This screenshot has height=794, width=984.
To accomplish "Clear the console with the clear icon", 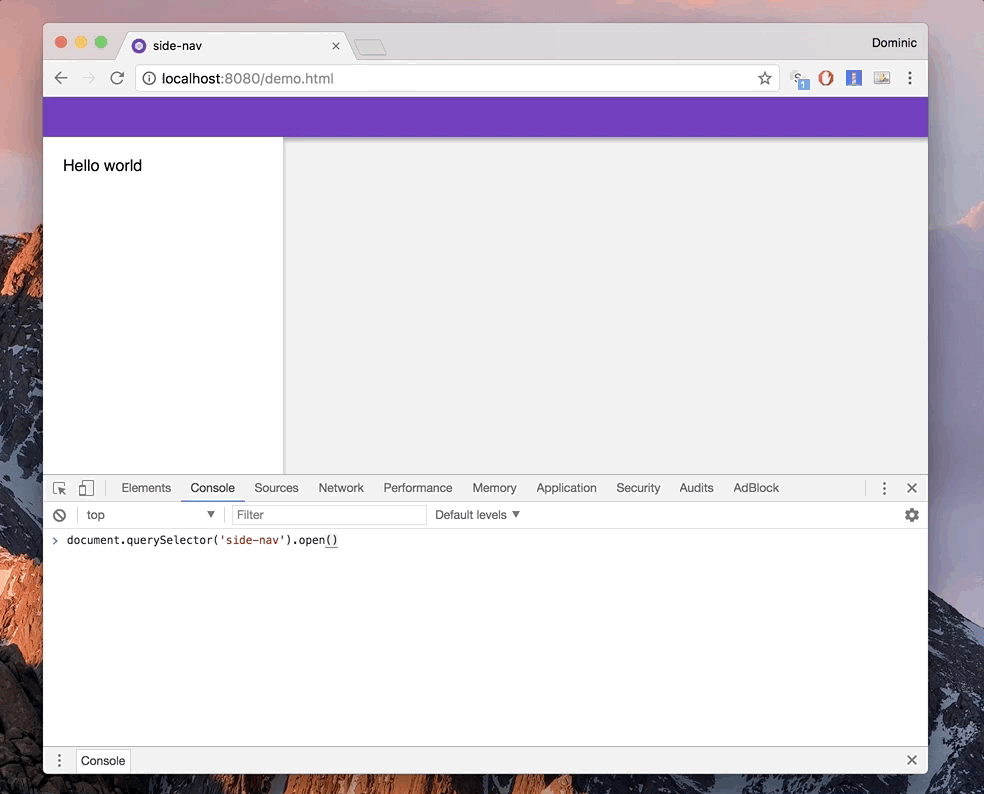I will click(x=60, y=515).
